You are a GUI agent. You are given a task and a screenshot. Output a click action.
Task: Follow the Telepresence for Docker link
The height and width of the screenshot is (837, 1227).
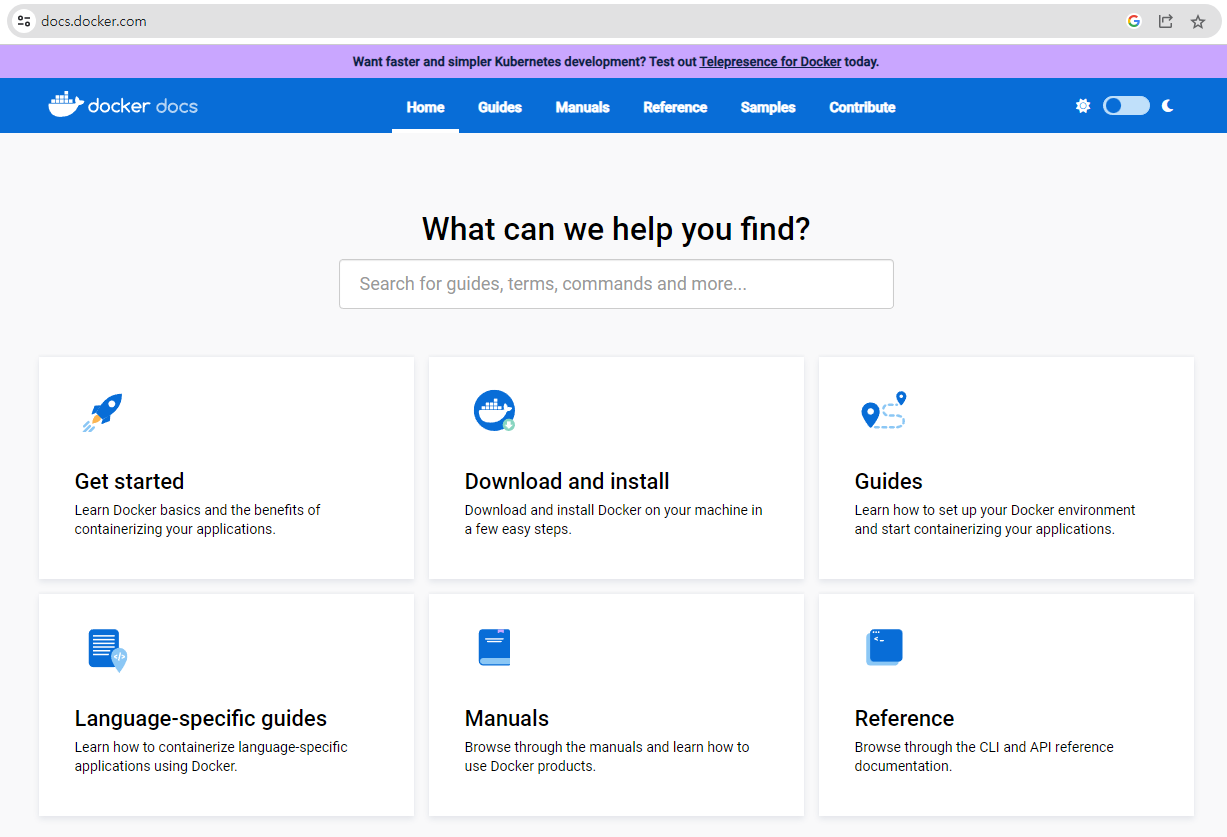pyautogui.click(x=770, y=61)
